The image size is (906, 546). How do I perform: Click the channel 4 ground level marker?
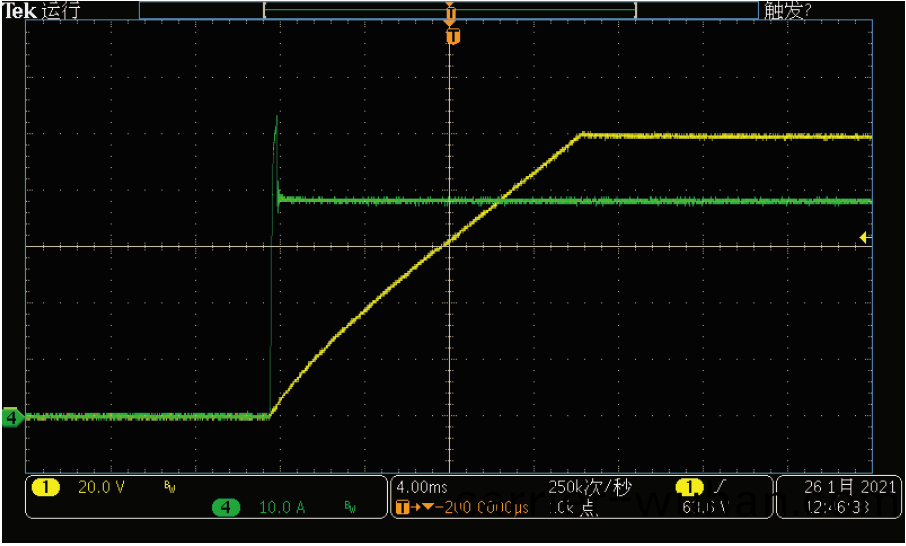click(x=12, y=417)
